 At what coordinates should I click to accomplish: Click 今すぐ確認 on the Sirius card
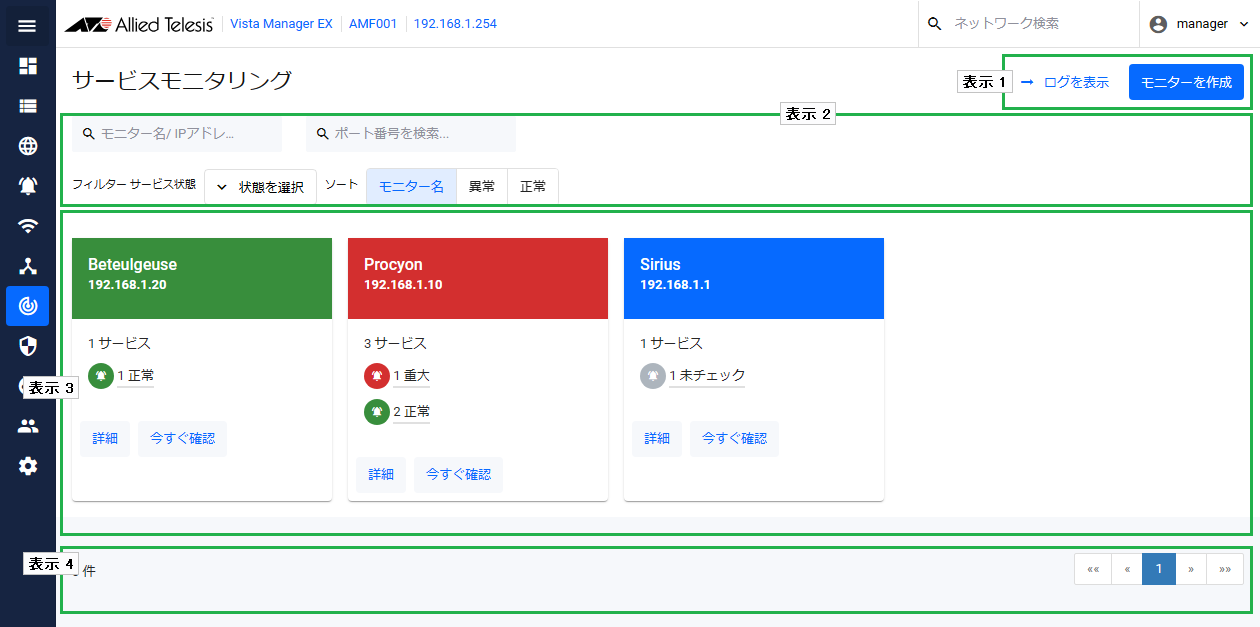click(x=734, y=439)
